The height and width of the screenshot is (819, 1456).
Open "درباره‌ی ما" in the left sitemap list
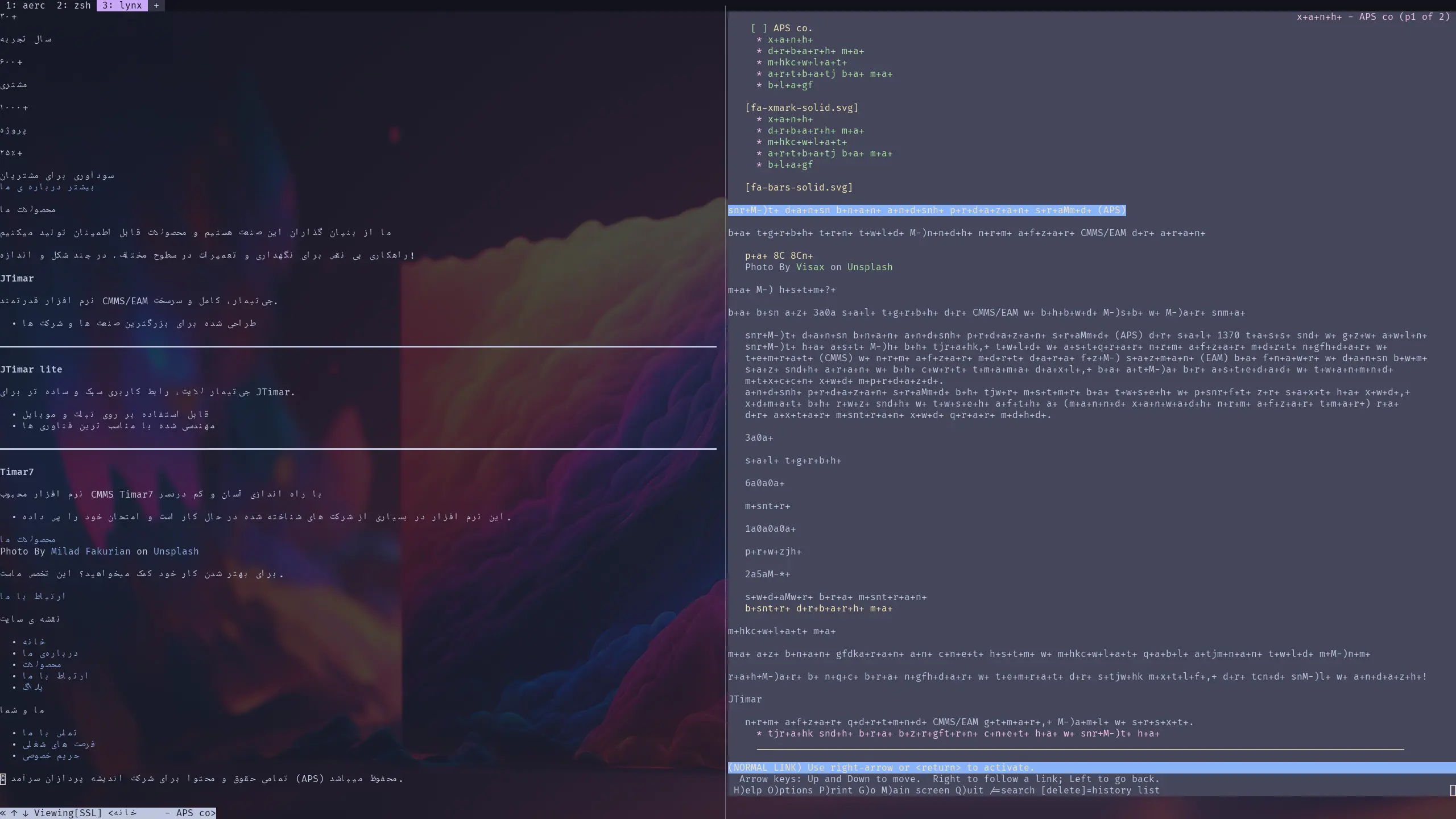point(51,653)
